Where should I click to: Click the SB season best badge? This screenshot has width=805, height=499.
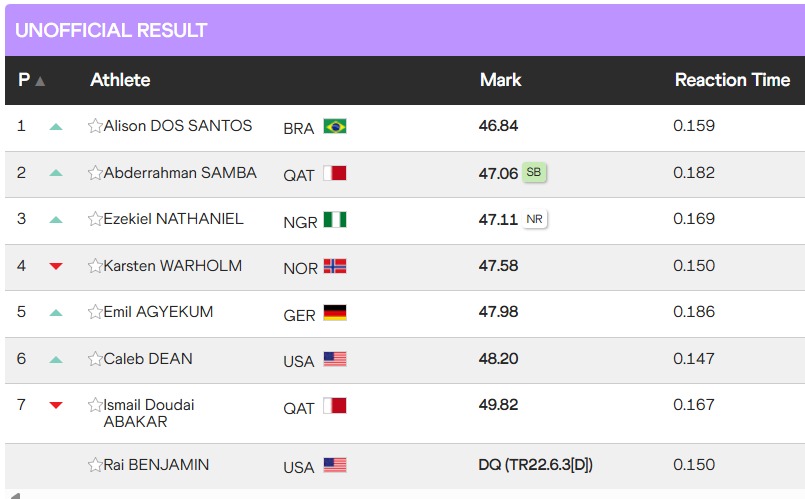pos(534,173)
